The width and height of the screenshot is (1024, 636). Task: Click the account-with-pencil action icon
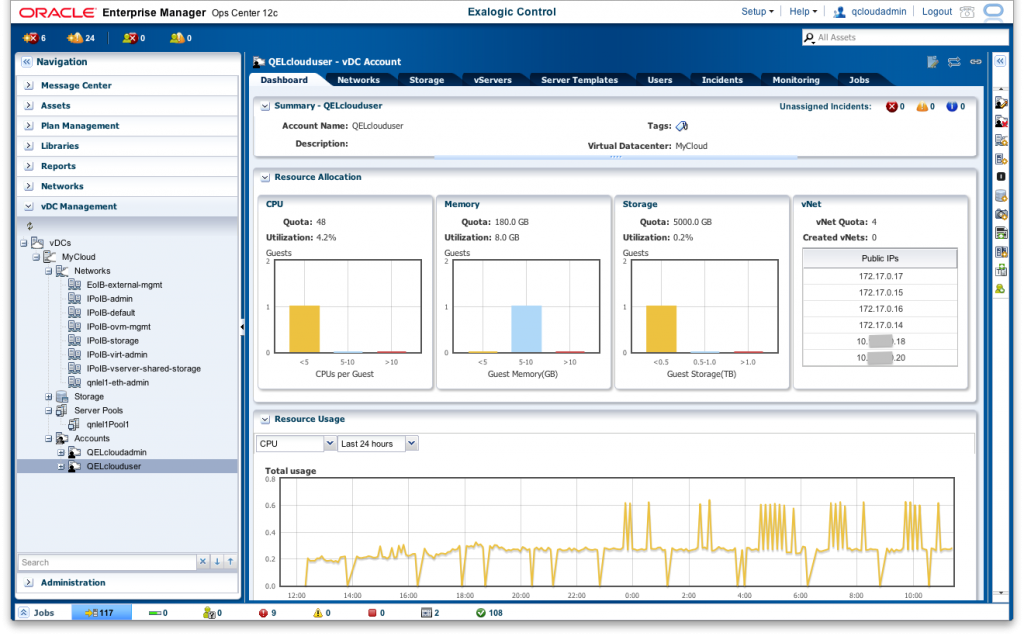[1001, 103]
